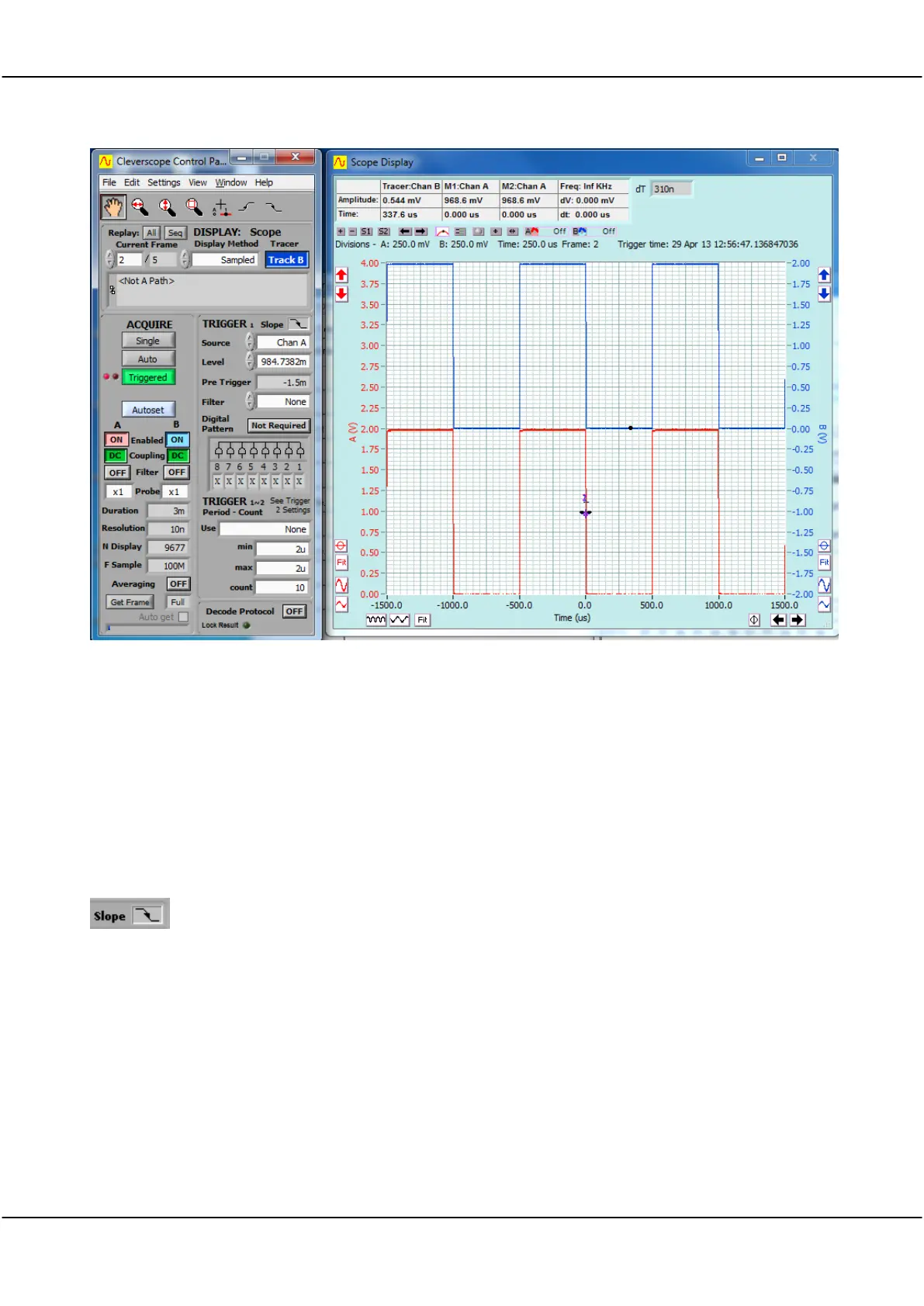Choose the rising edge trigger tool
The image size is (924, 1306).
click(247, 207)
